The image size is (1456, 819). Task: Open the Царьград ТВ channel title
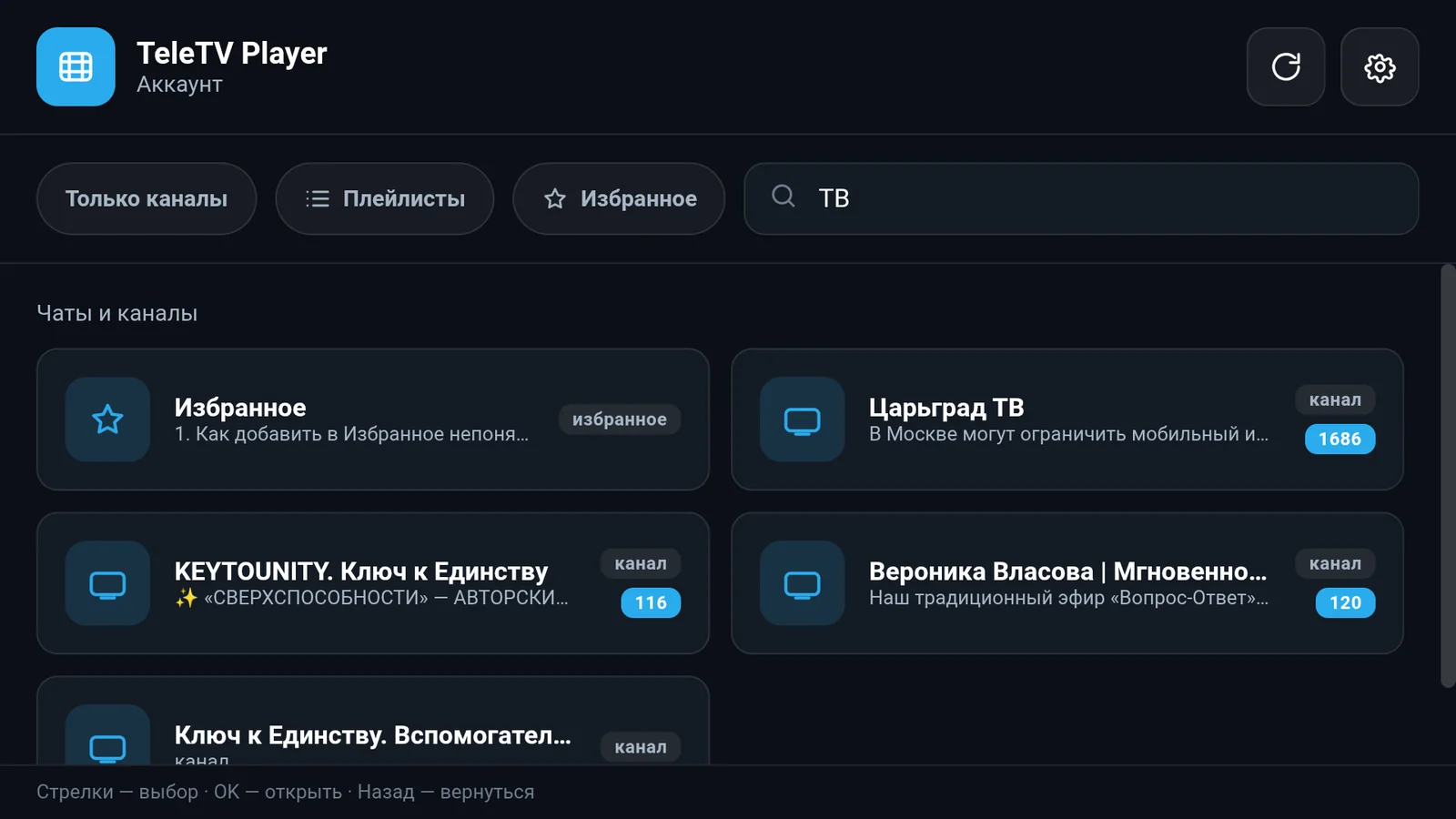[x=946, y=408]
